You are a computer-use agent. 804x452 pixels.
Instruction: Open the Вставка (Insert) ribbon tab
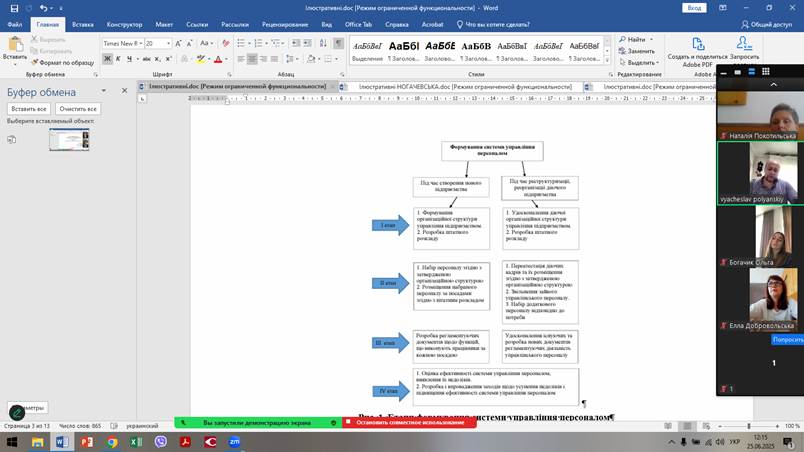(83, 23)
